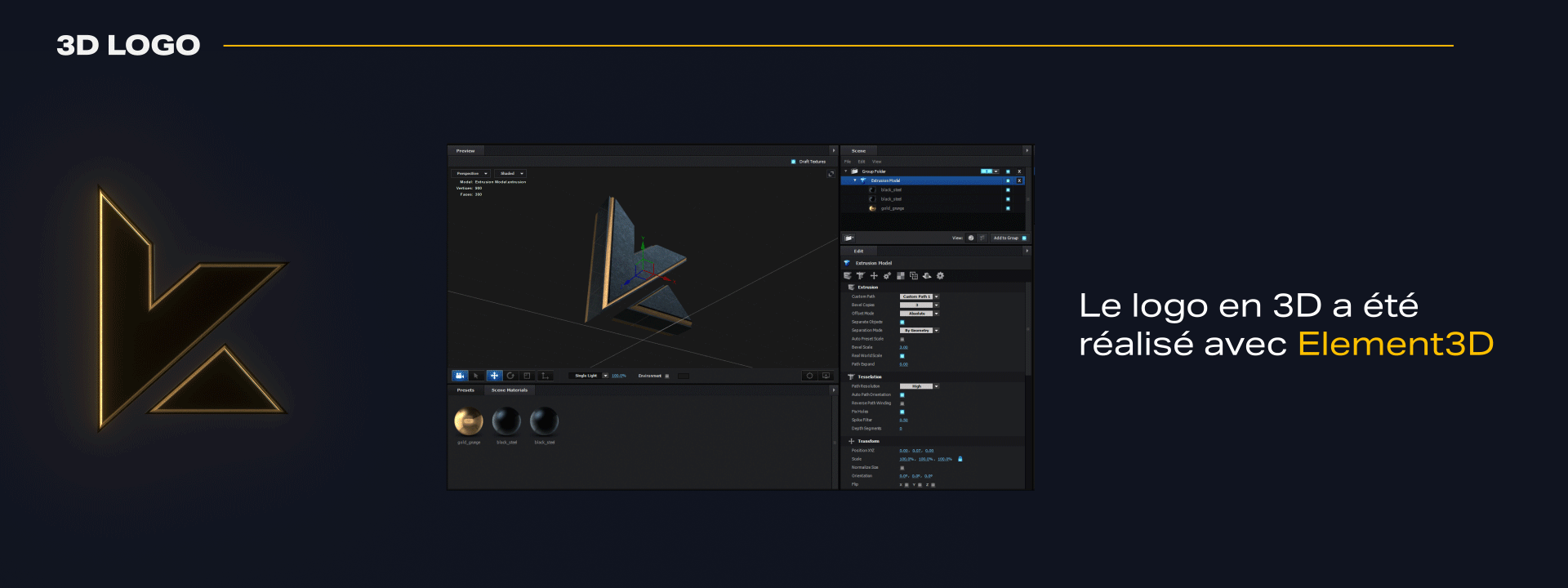Open the Scene View menu
The image size is (1568, 588).
(877, 162)
